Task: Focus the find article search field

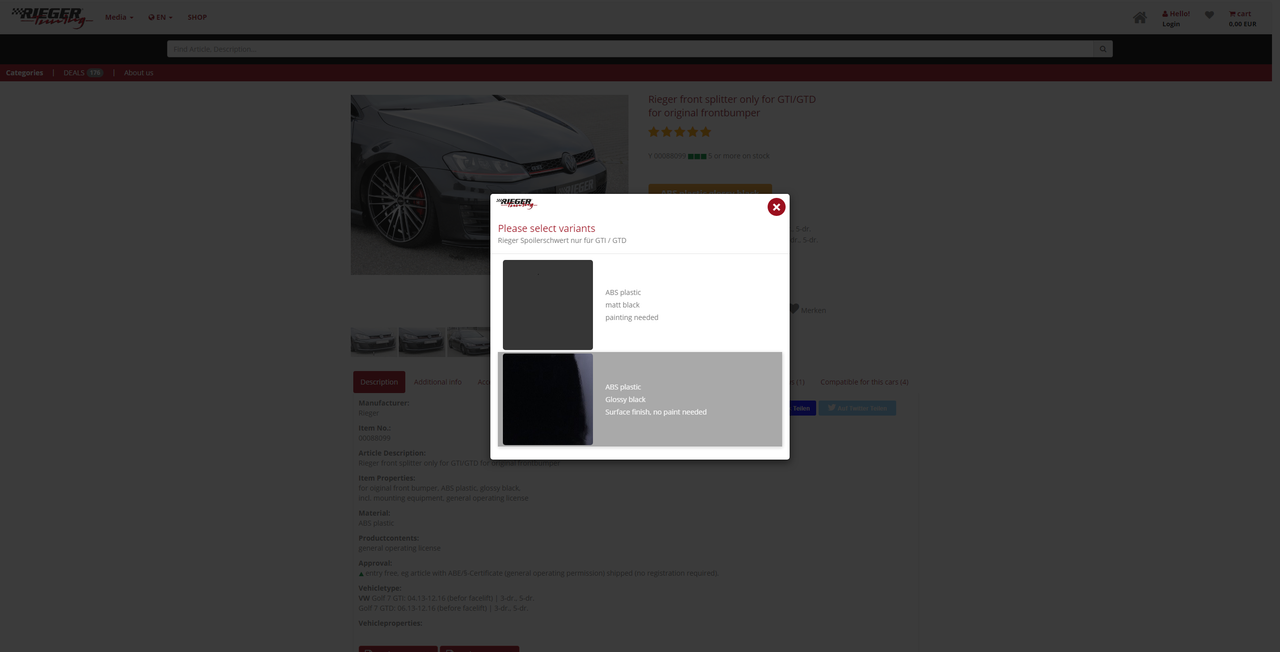Action: (630, 48)
